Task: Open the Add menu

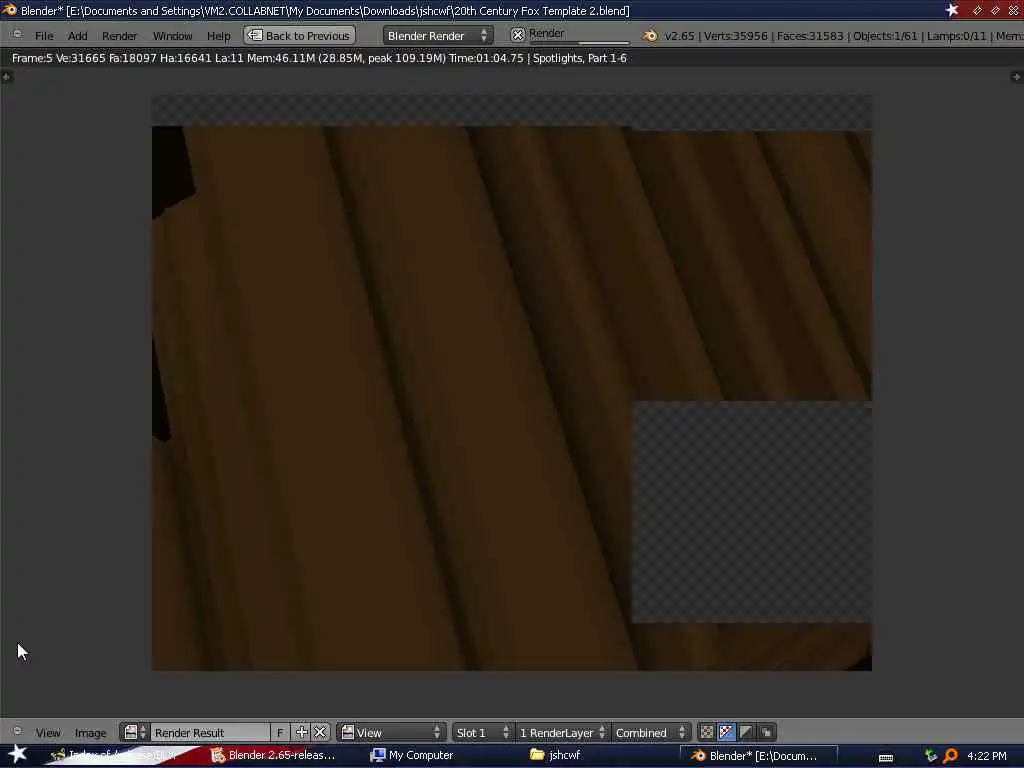Action: click(x=77, y=36)
